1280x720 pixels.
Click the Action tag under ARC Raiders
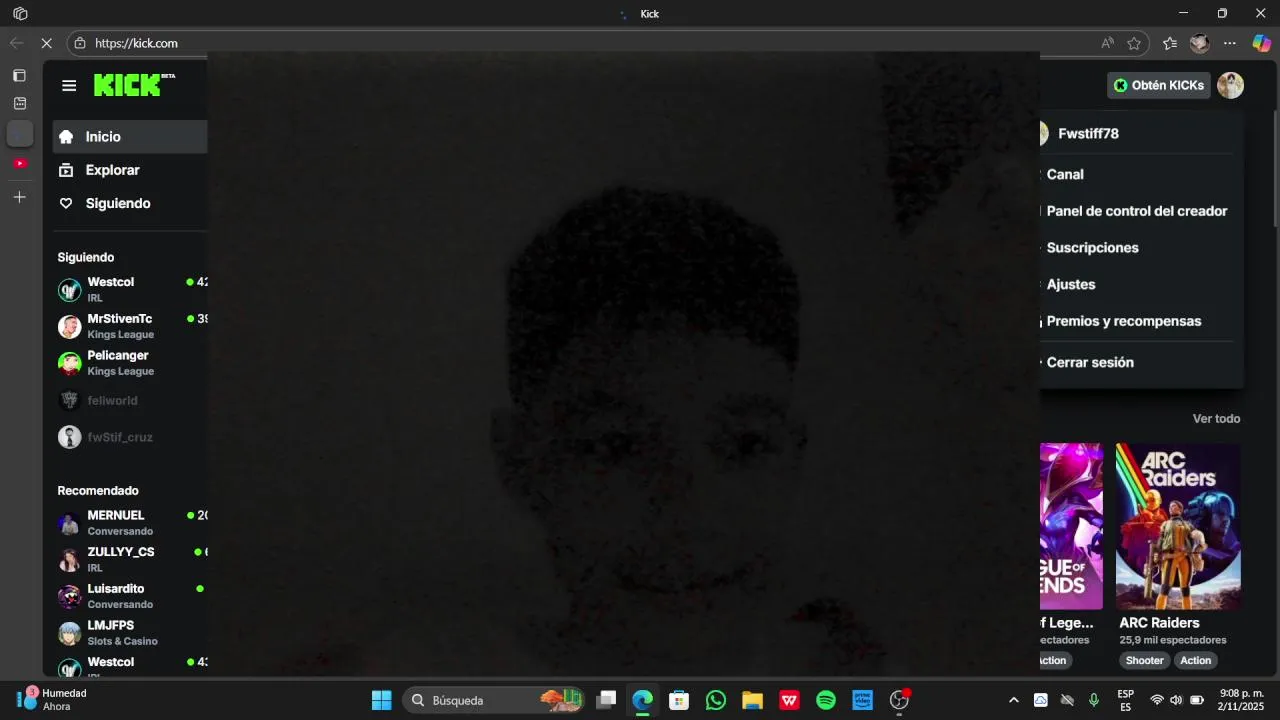[x=1195, y=660]
